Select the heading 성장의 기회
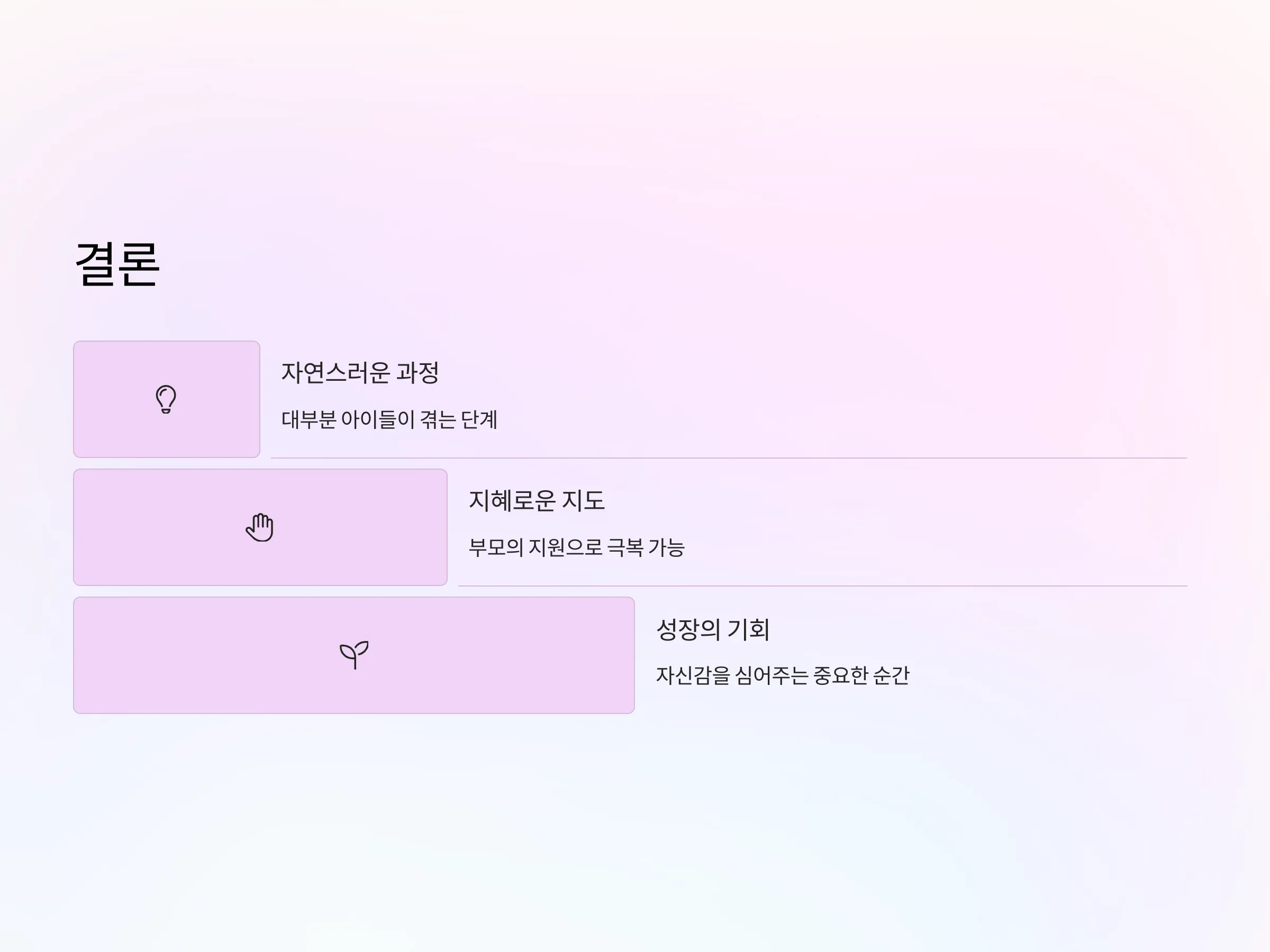Viewport: 1270px width, 952px height. tap(712, 629)
